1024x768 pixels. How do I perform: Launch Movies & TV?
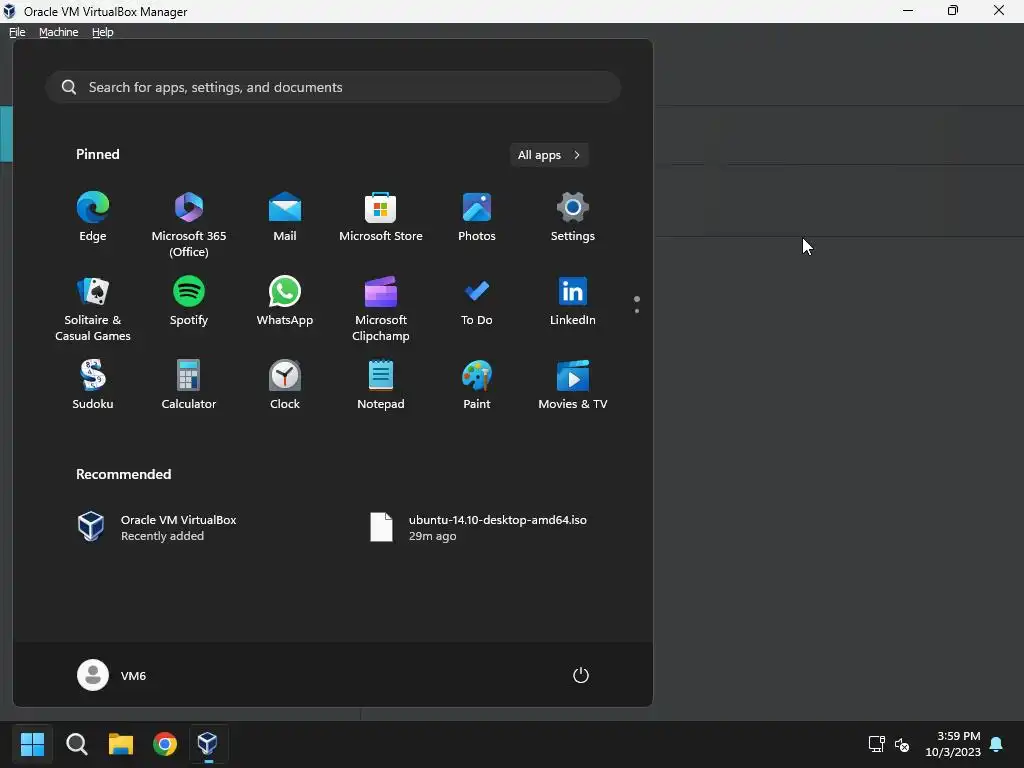tap(573, 385)
